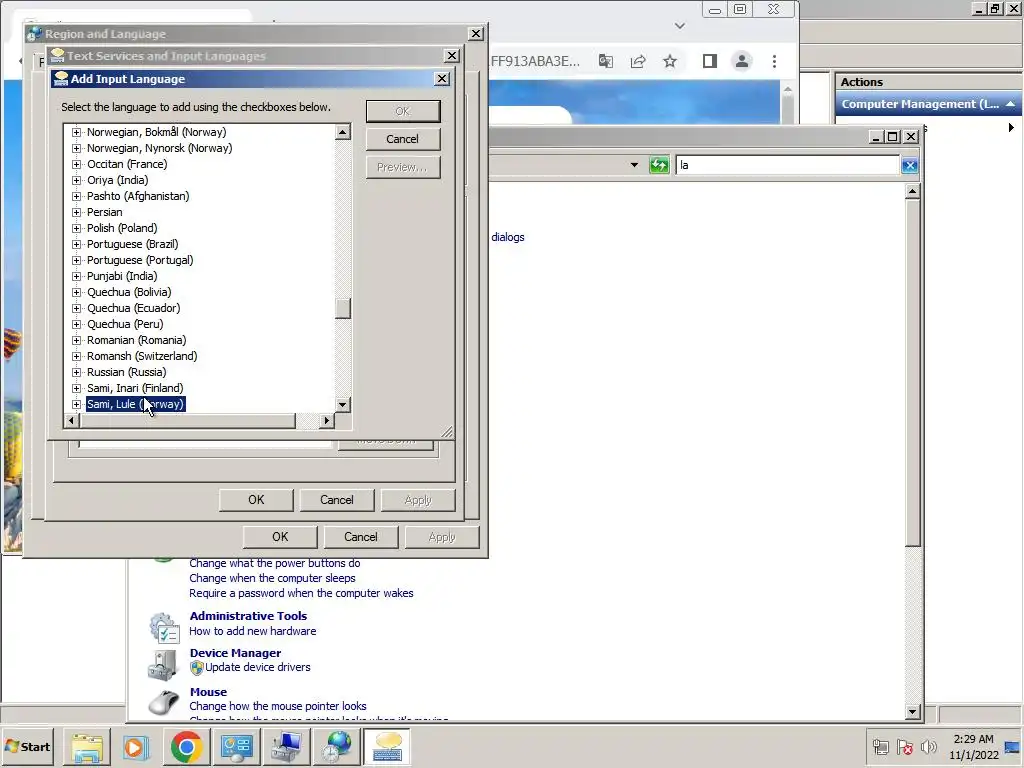Open Control Panel address bar dropdown

tap(634, 165)
